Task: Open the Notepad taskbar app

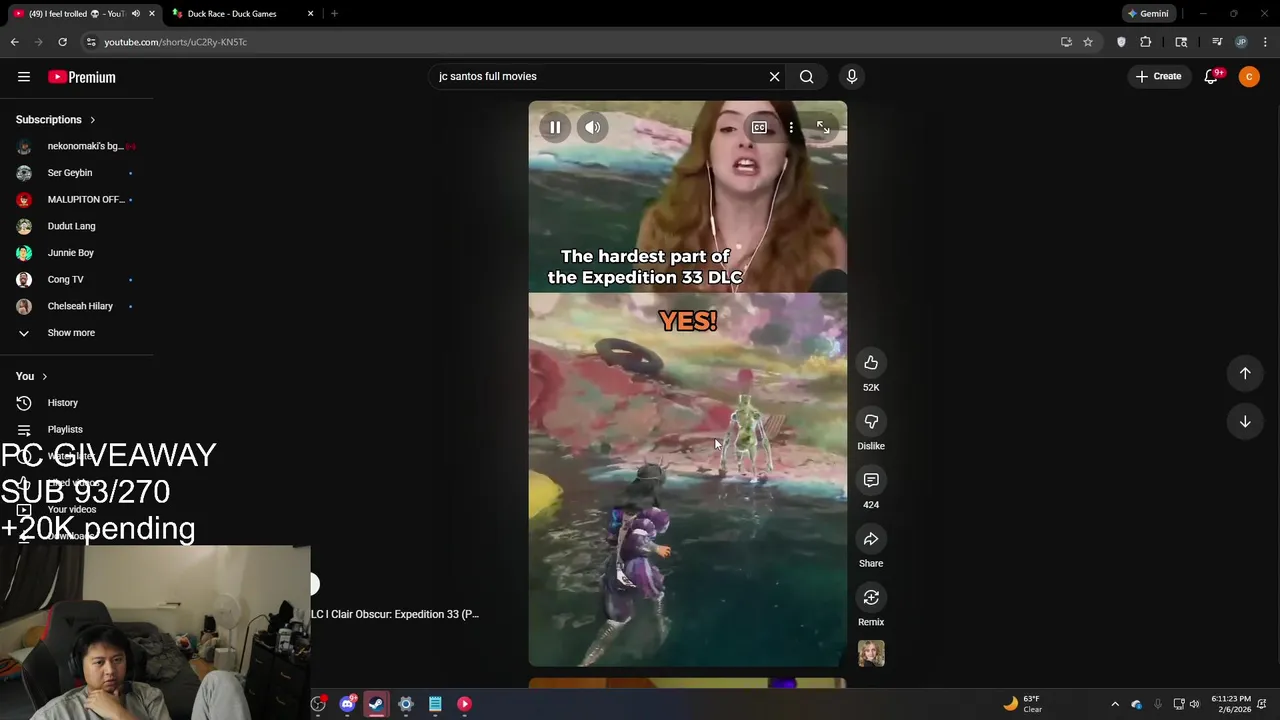Action: pos(435,704)
